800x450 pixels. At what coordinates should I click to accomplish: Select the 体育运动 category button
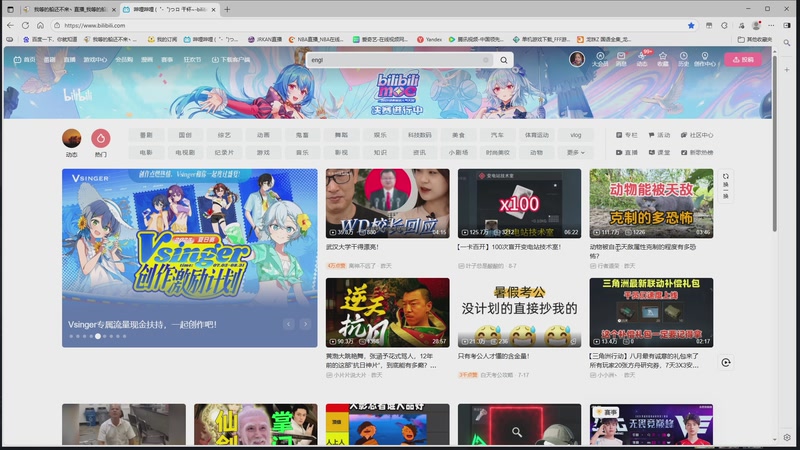coord(537,135)
